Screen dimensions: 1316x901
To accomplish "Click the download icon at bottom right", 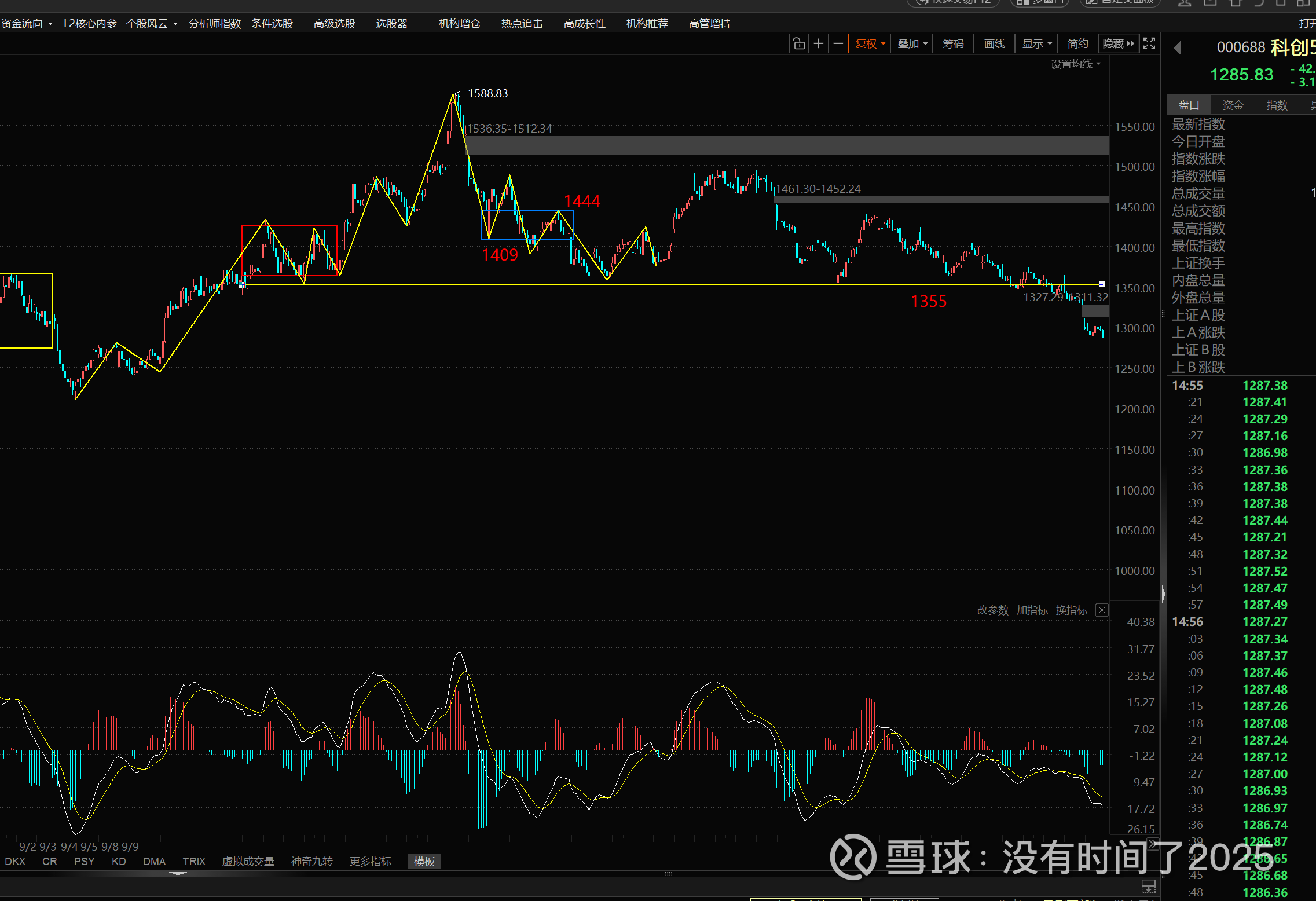I will [x=1148, y=887].
